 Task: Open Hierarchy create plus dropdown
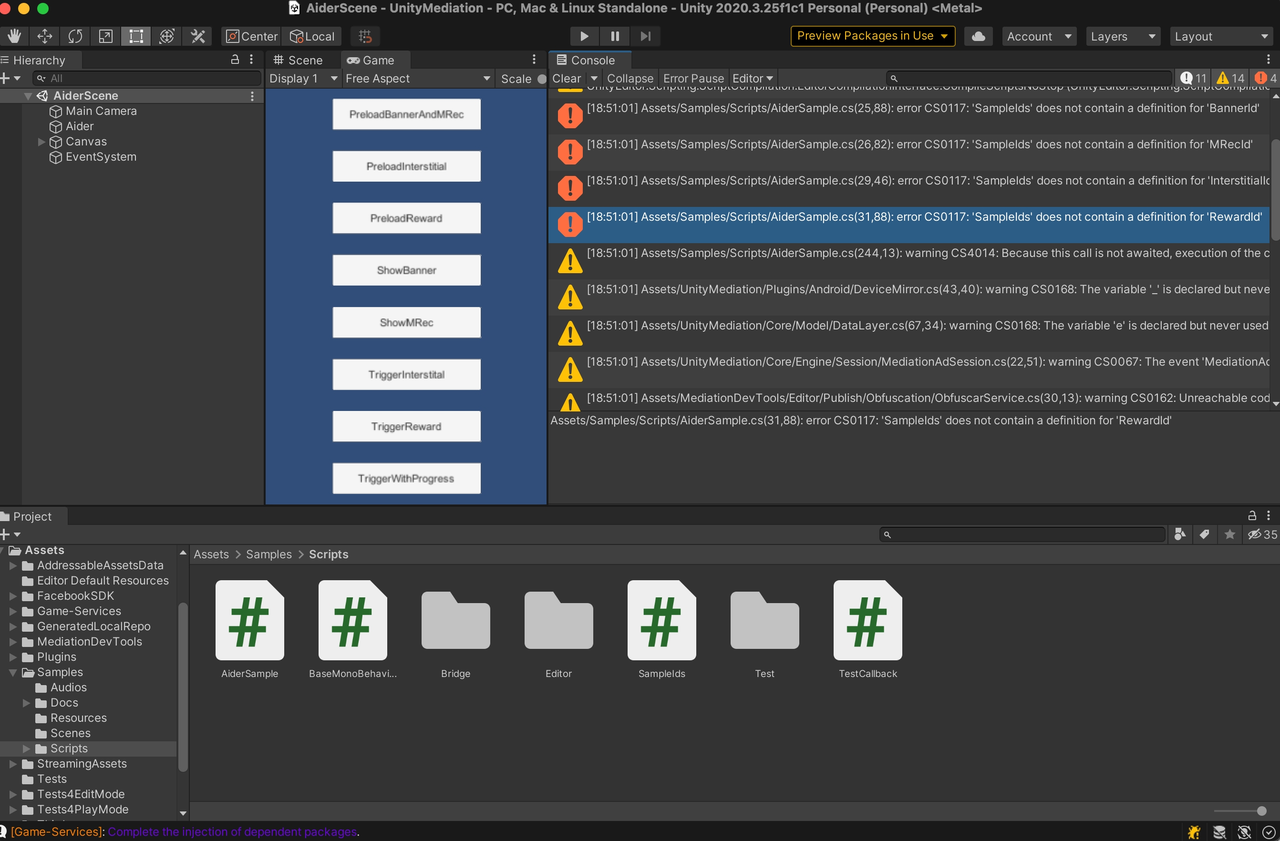[10, 78]
